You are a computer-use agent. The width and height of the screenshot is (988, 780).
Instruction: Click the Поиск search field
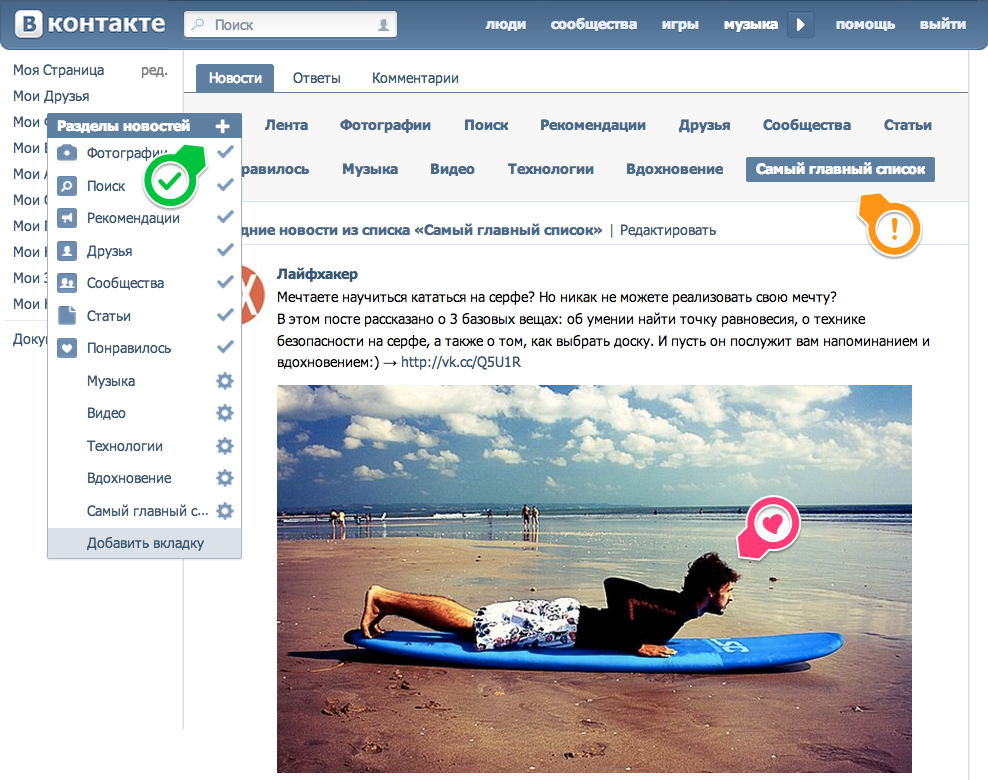290,23
